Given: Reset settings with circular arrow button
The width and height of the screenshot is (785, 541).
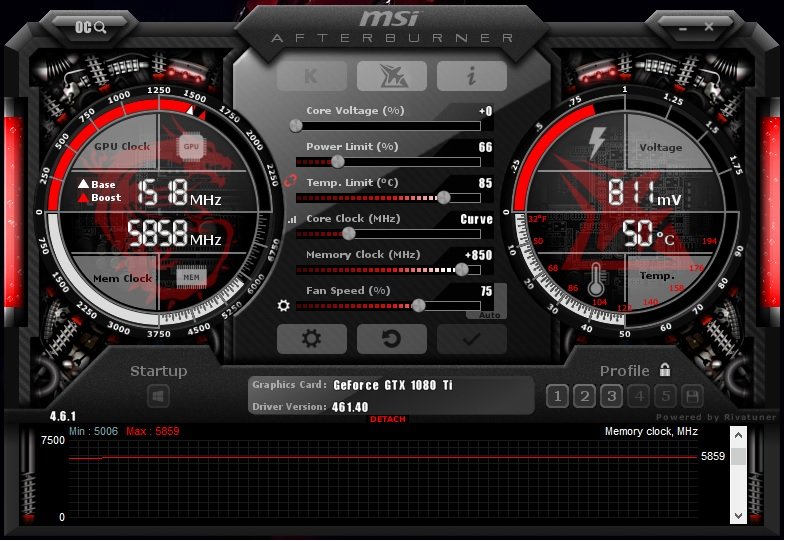Looking at the screenshot, I should (391, 339).
